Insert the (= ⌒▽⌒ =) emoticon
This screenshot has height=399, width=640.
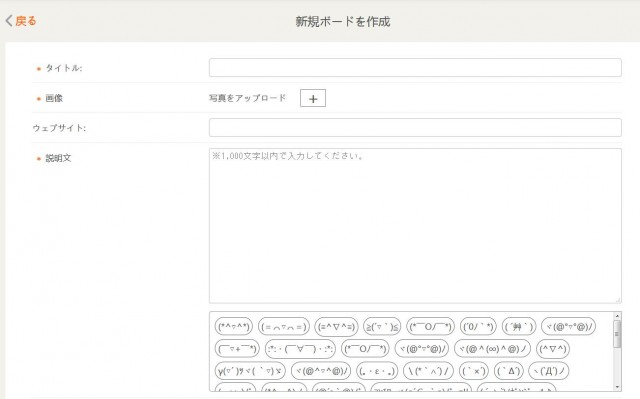click(x=284, y=326)
